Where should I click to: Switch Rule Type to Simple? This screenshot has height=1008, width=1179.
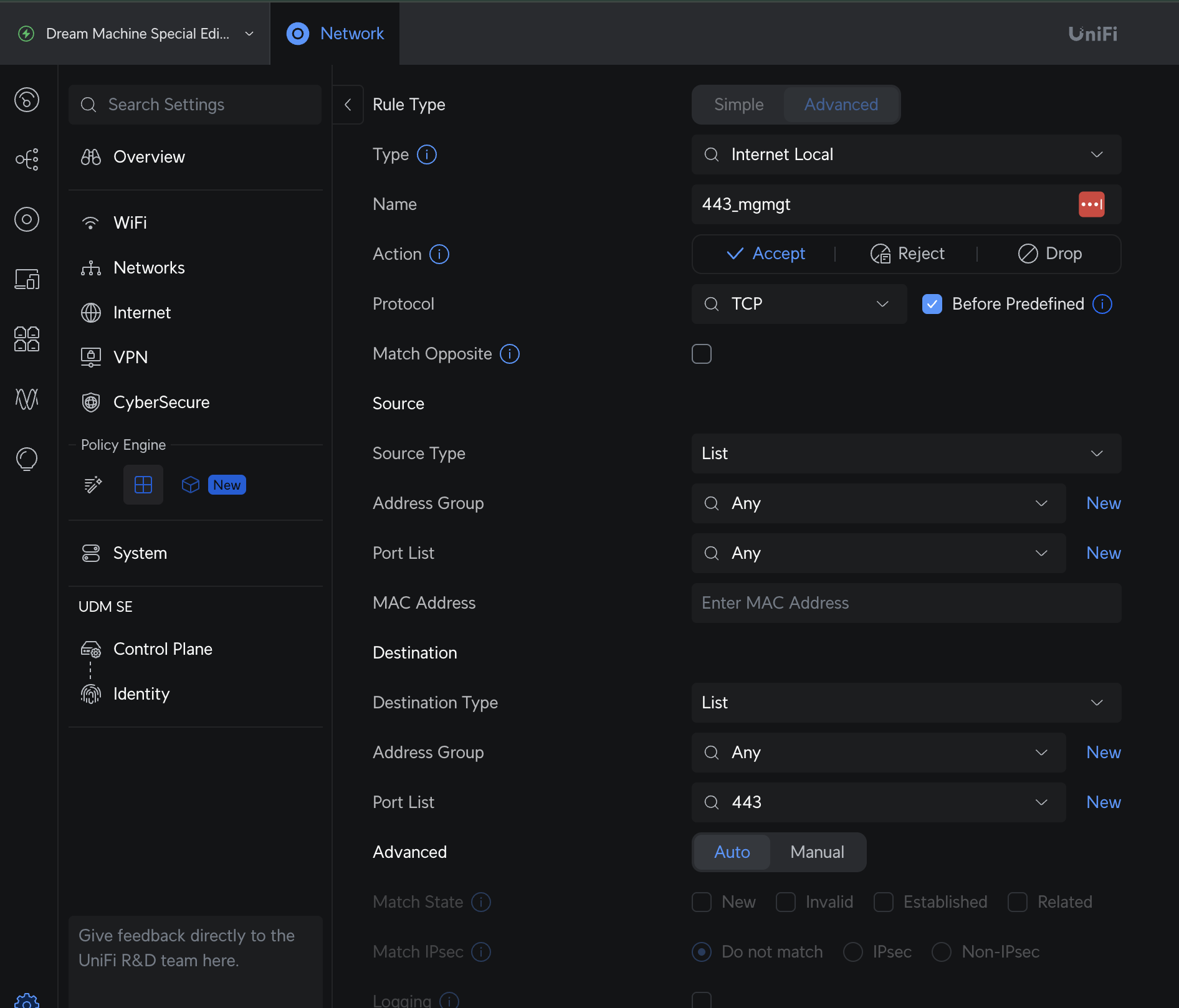pos(738,105)
